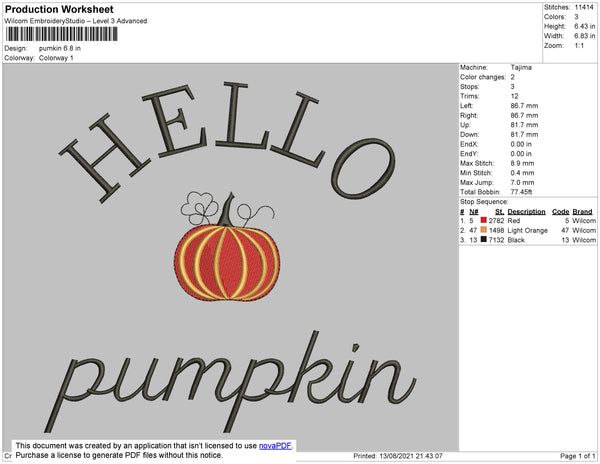Click the Max Stitch value 8.9 mm
This screenshot has height=464, width=600.
point(522,163)
